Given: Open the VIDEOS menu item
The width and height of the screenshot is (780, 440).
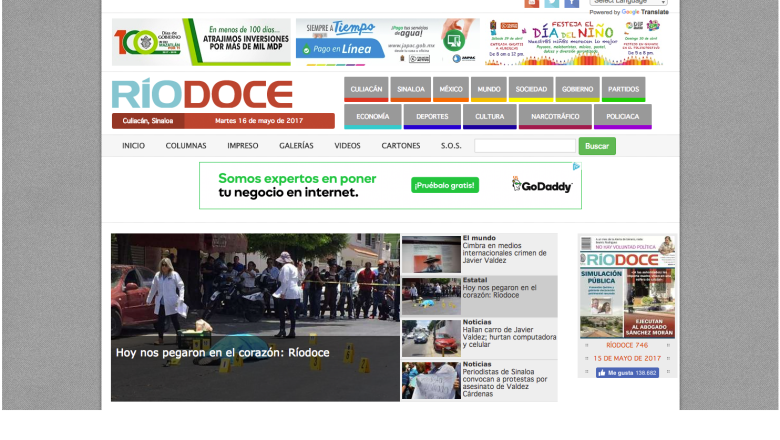Looking at the screenshot, I should [x=347, y=146].
